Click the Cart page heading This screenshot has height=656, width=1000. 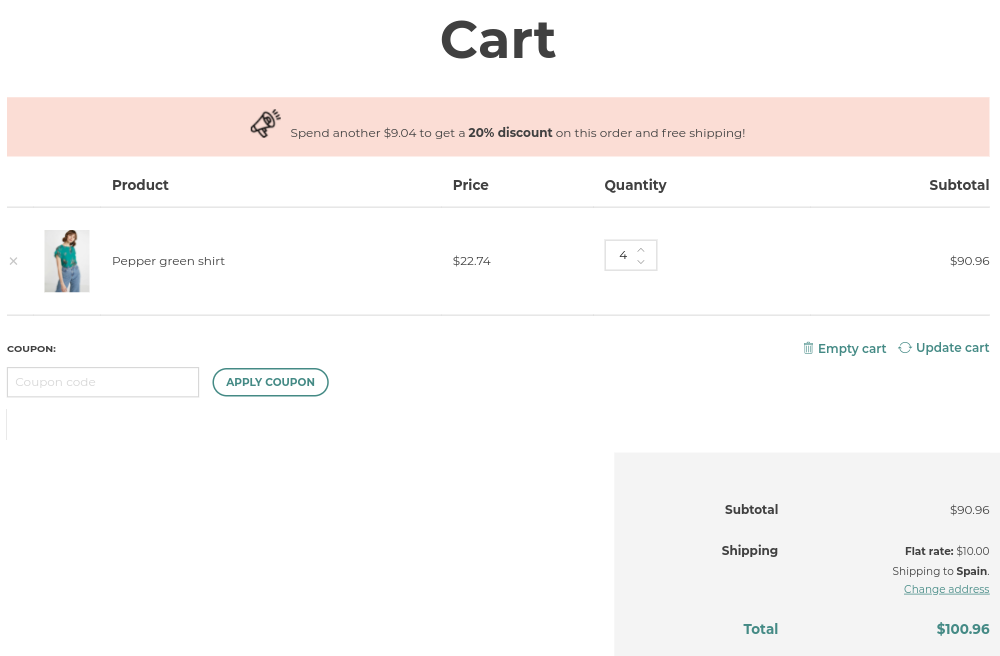[498, 41]
